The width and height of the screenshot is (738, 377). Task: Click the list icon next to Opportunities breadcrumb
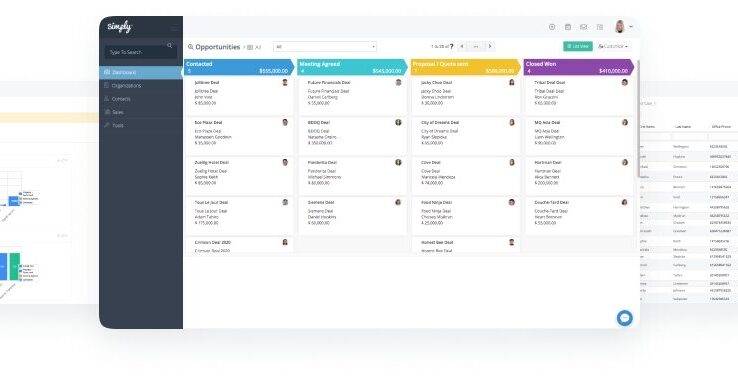point(250,48)
